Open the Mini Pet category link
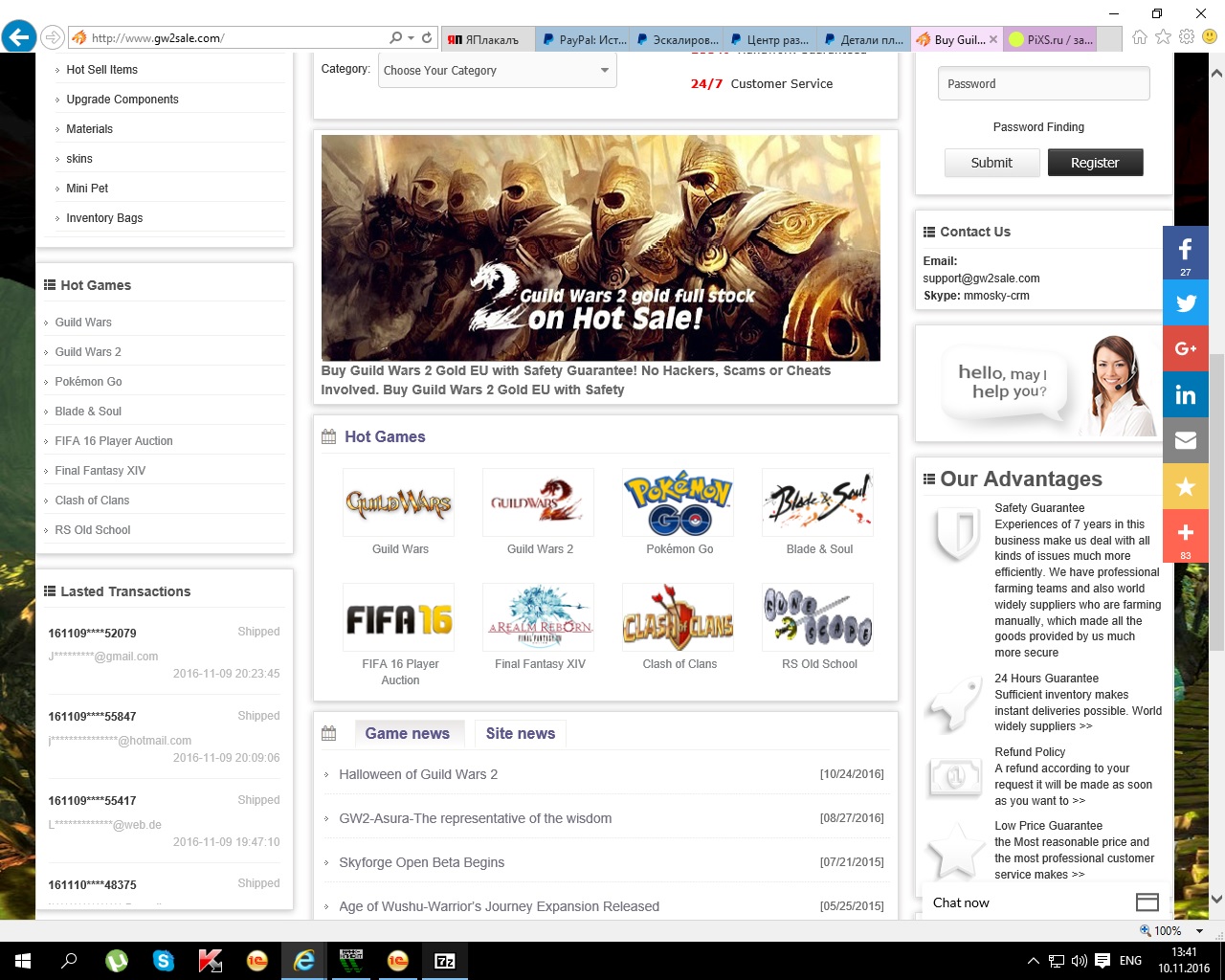 coord(87,189)
